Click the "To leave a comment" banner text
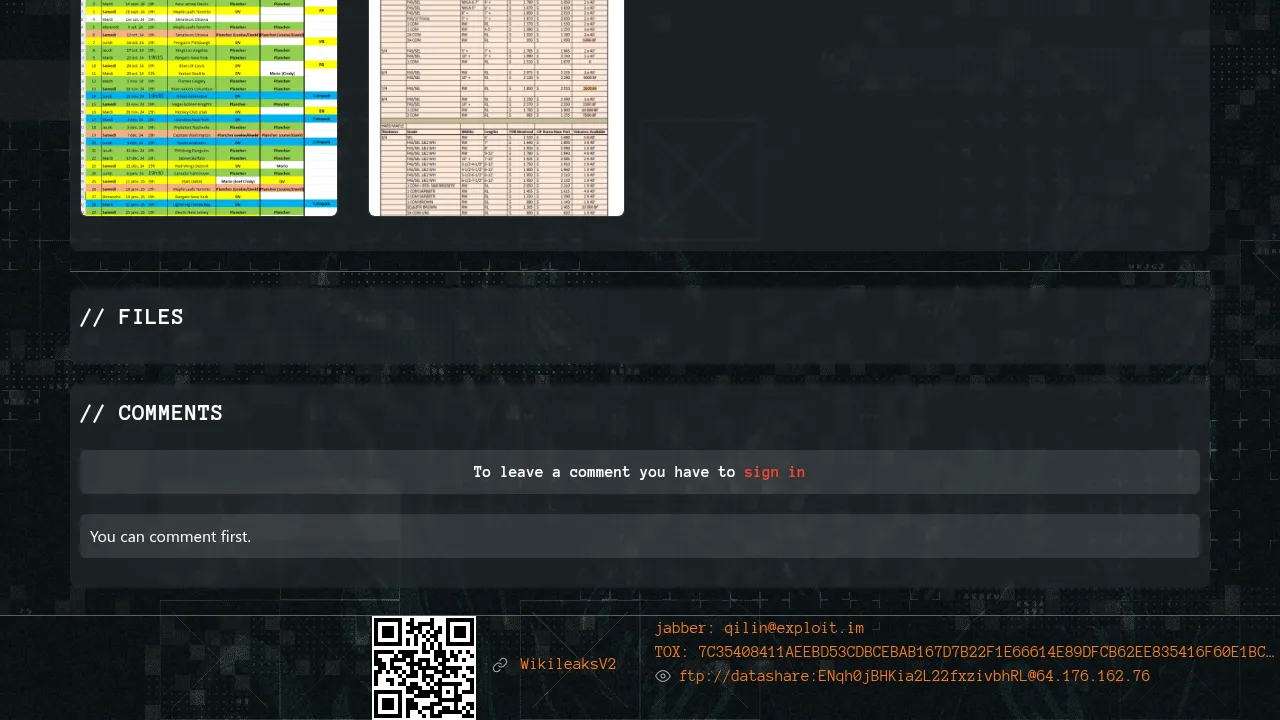 point(604,472)
